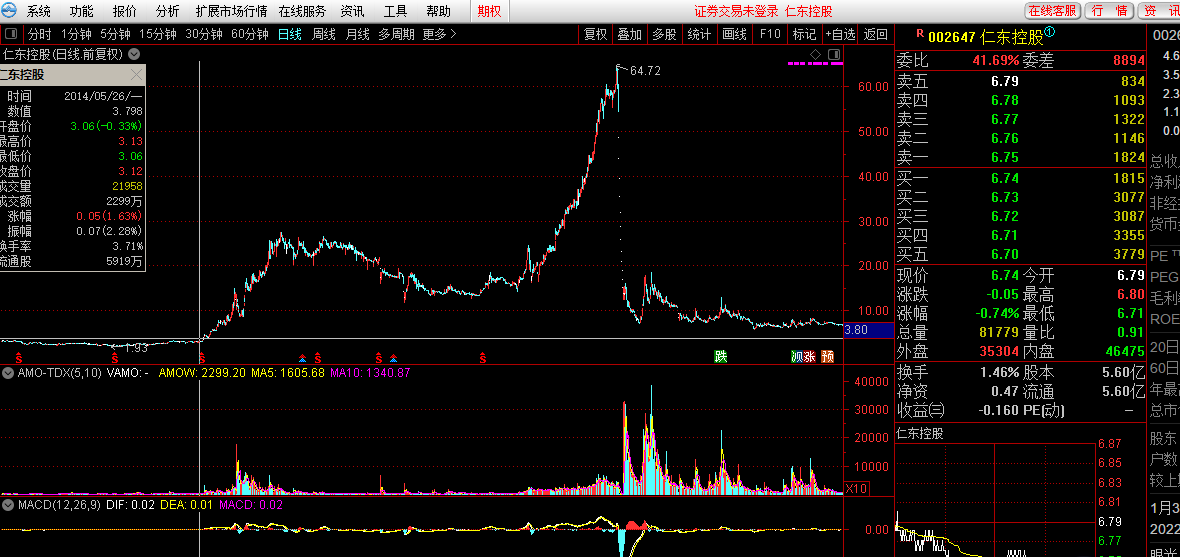This screenshot has height=557, width=1180.
Task: Click the orange 预 forecast marker icon
Action: click(x=827, y=356)
